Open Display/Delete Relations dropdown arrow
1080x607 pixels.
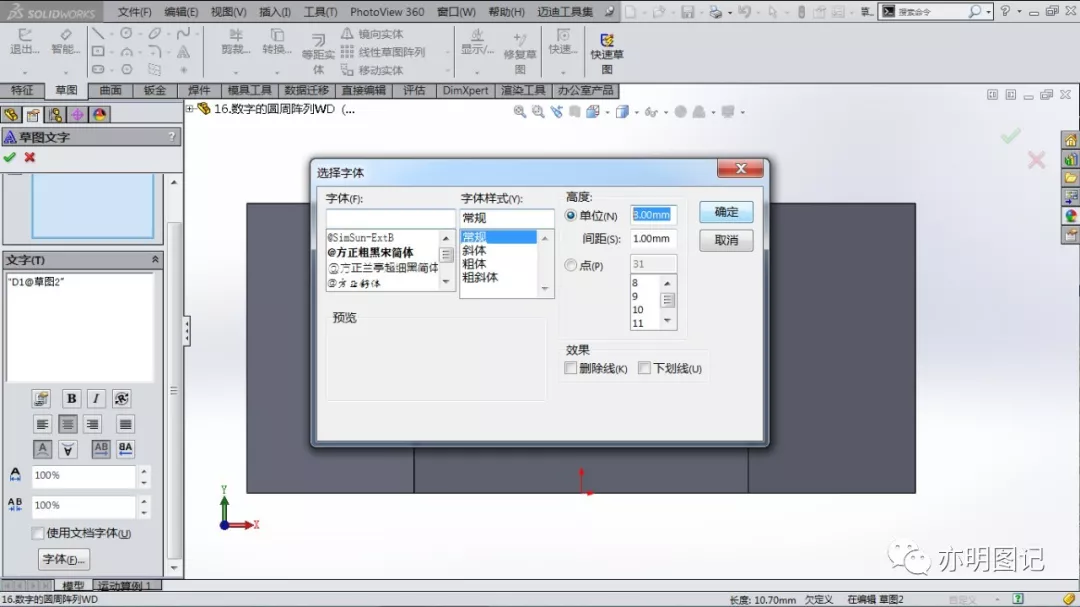[477, 72]
